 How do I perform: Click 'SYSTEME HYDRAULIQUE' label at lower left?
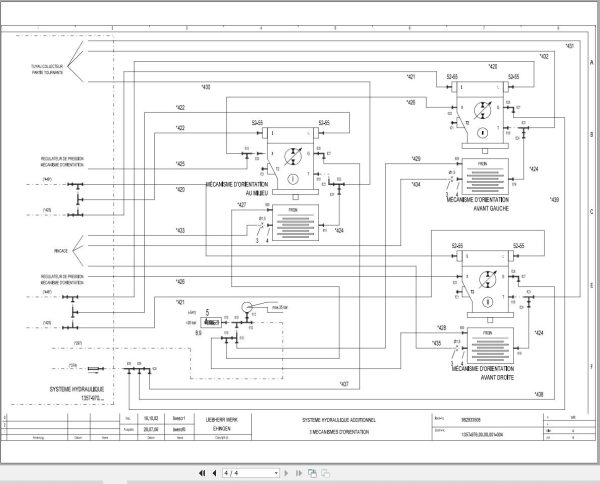pos(77,389)
